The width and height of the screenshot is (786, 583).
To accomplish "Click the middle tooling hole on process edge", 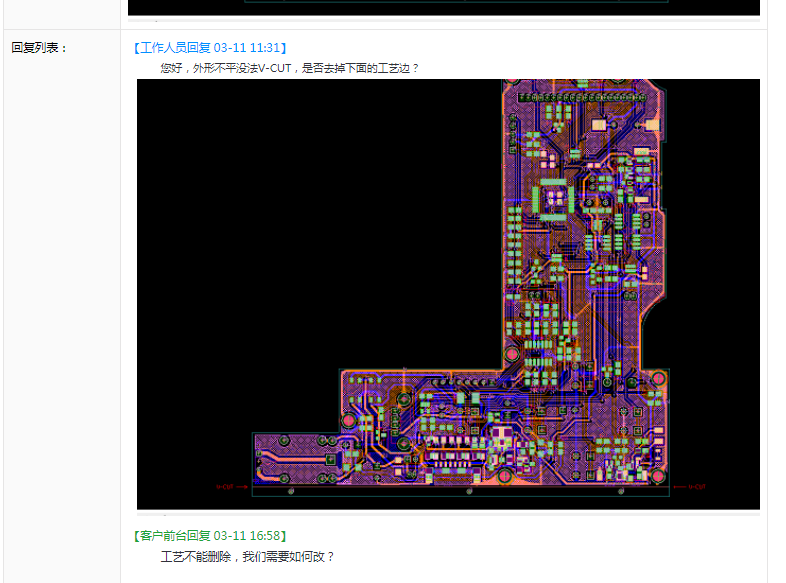I will tap(470, 491).
